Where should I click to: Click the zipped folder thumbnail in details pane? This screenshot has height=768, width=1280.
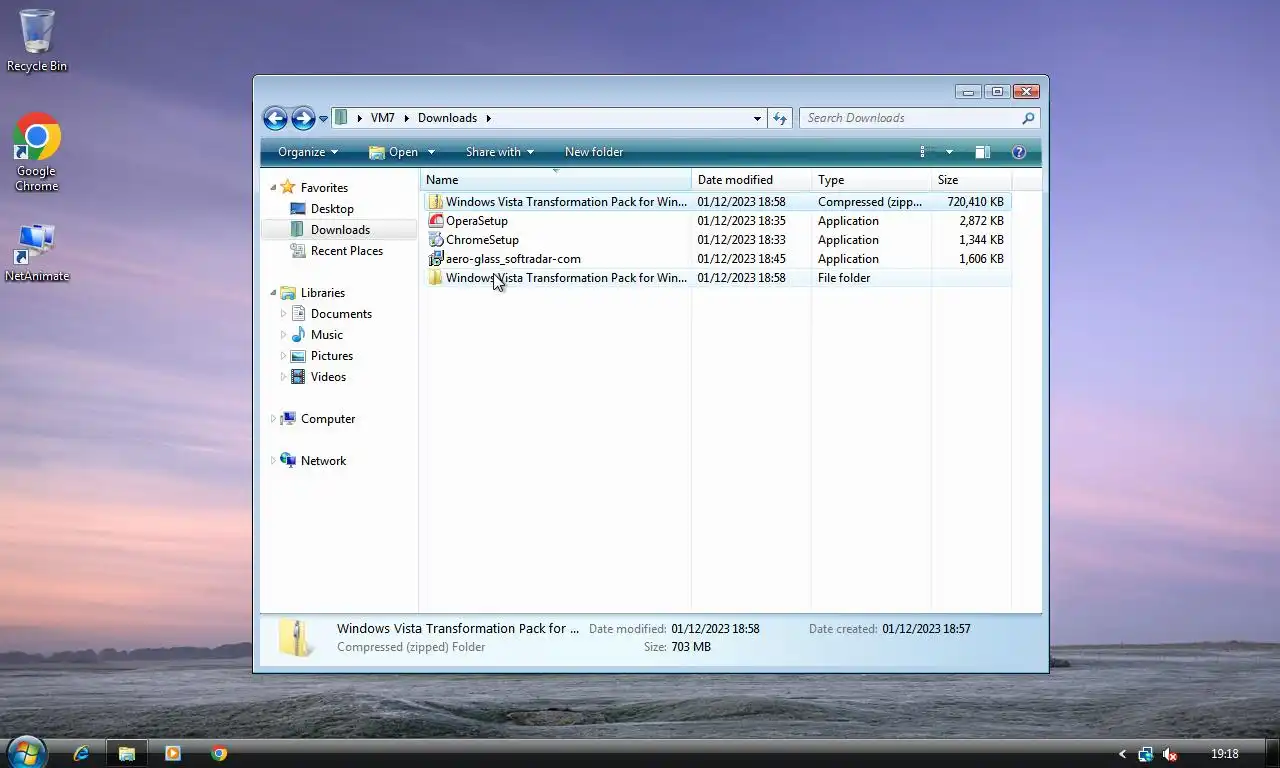297,638
